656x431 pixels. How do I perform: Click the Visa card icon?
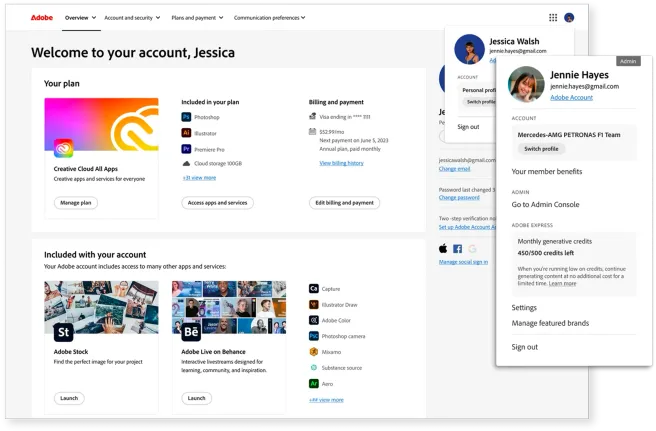pos(313,116)
